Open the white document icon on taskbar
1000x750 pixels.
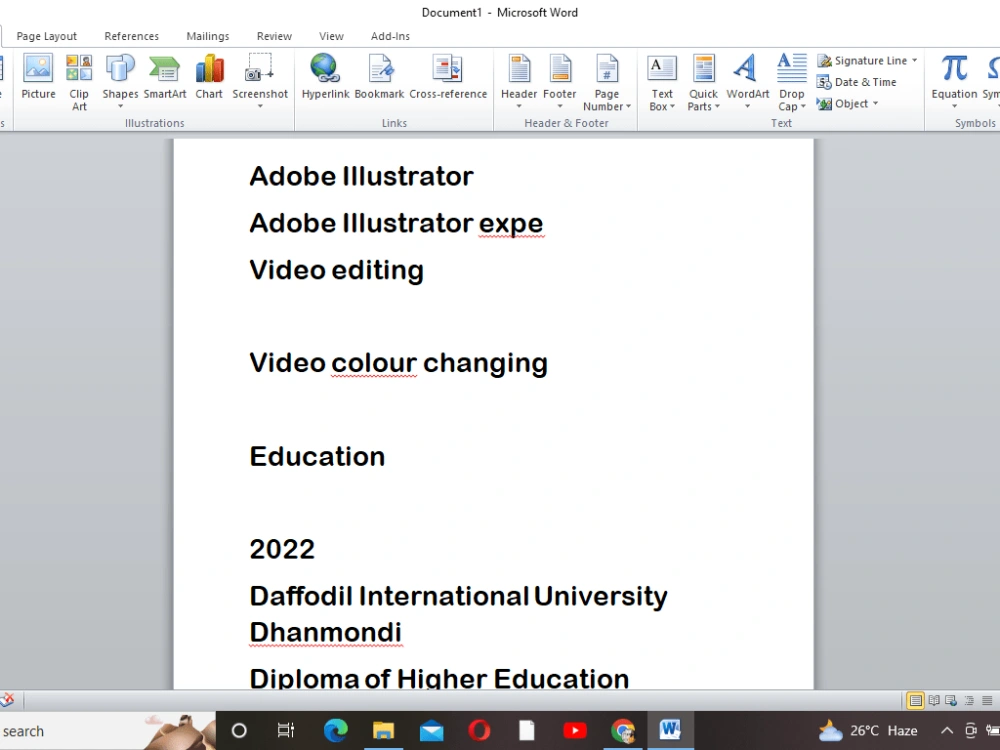coord(527,730)
